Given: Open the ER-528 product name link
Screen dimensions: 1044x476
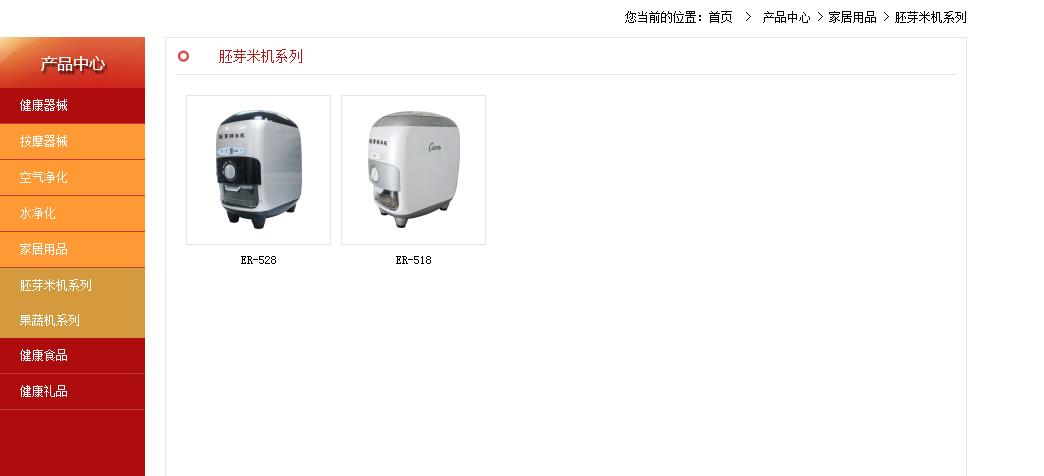Looking at the screenshot, I should pyautogui.click(x=258, y=260).
